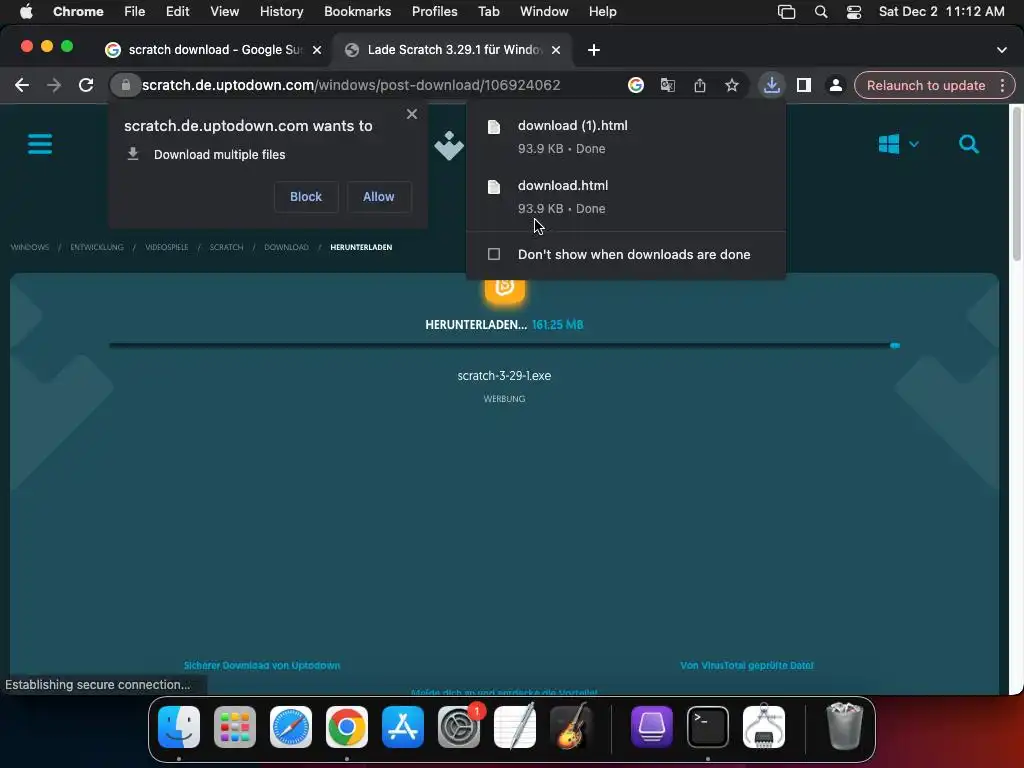Bookmark this page with the star icon
This screenshot has width=1024, height=768.
(x=731, y=86)
